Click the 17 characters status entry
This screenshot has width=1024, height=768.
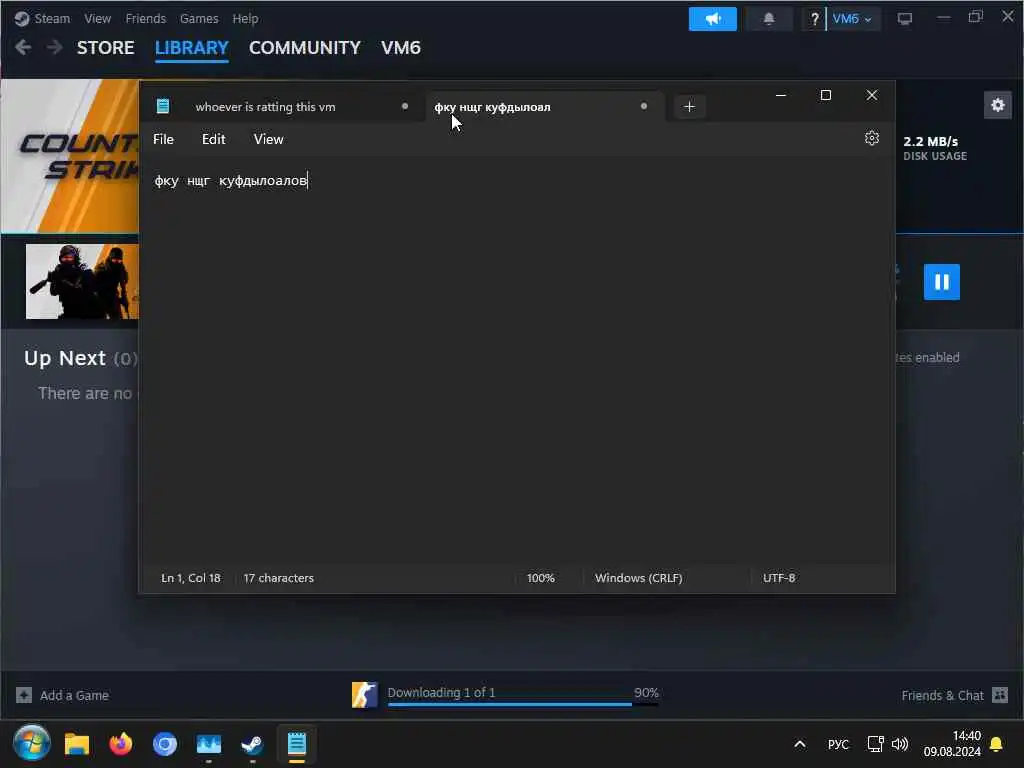278,578
